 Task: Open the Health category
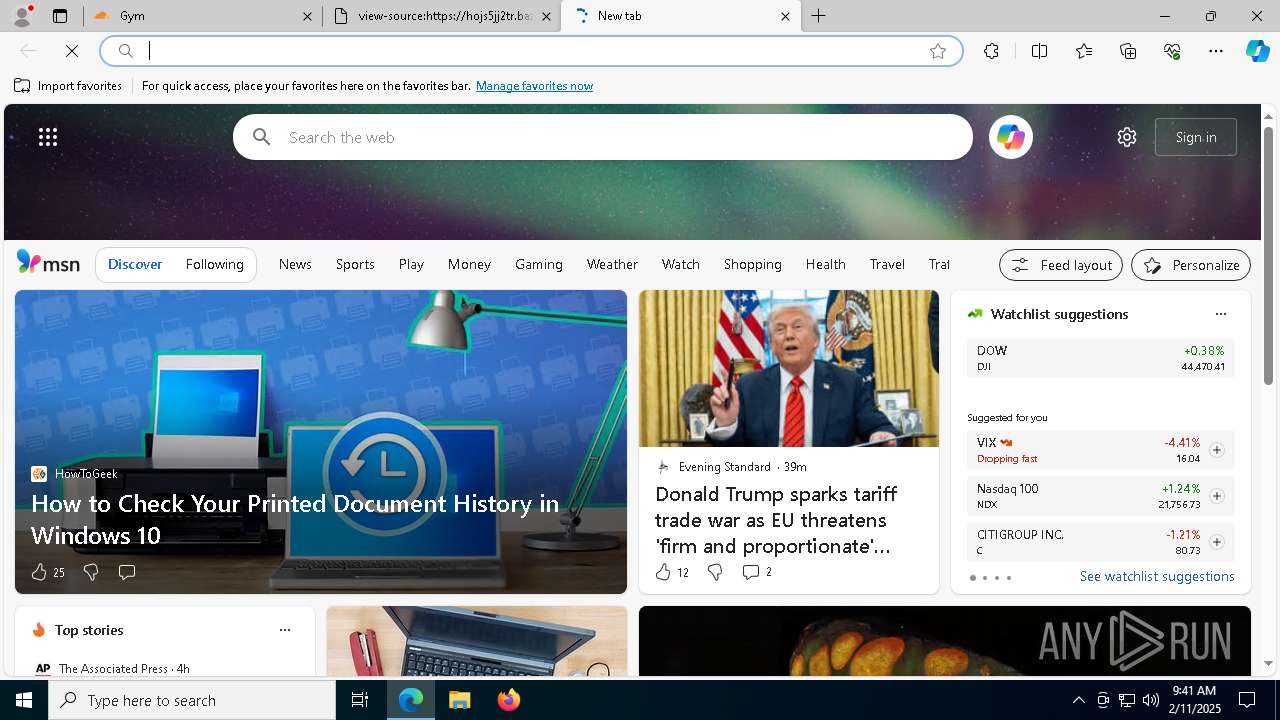(825, 264)
